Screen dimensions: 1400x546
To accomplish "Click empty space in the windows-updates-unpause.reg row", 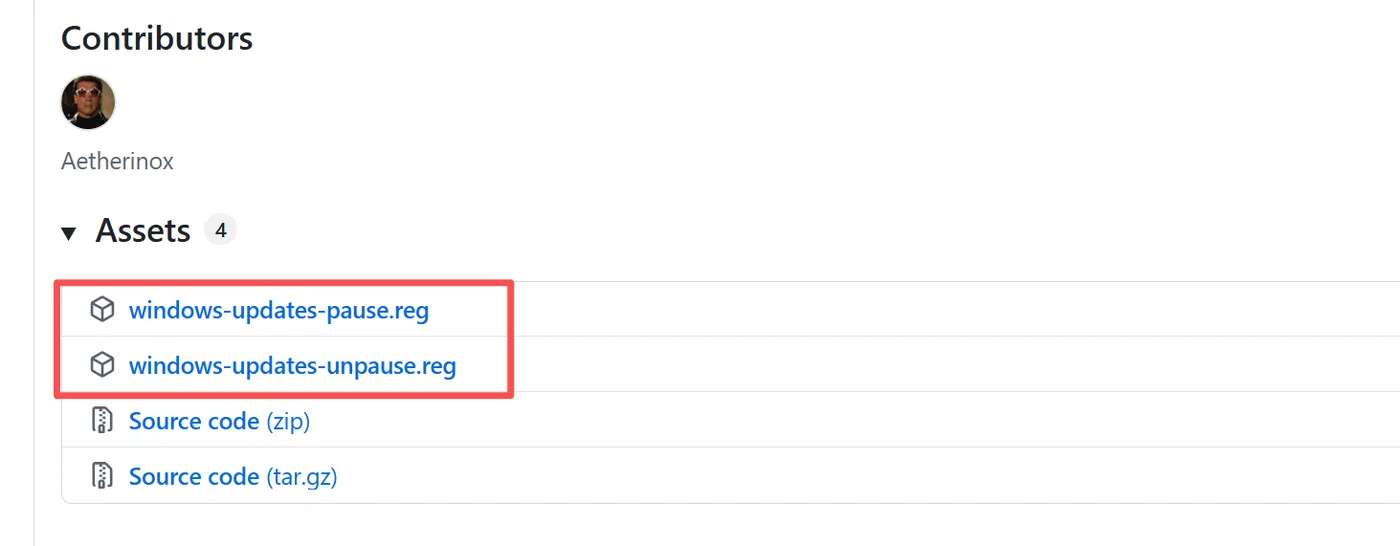I will pos(900,366).
